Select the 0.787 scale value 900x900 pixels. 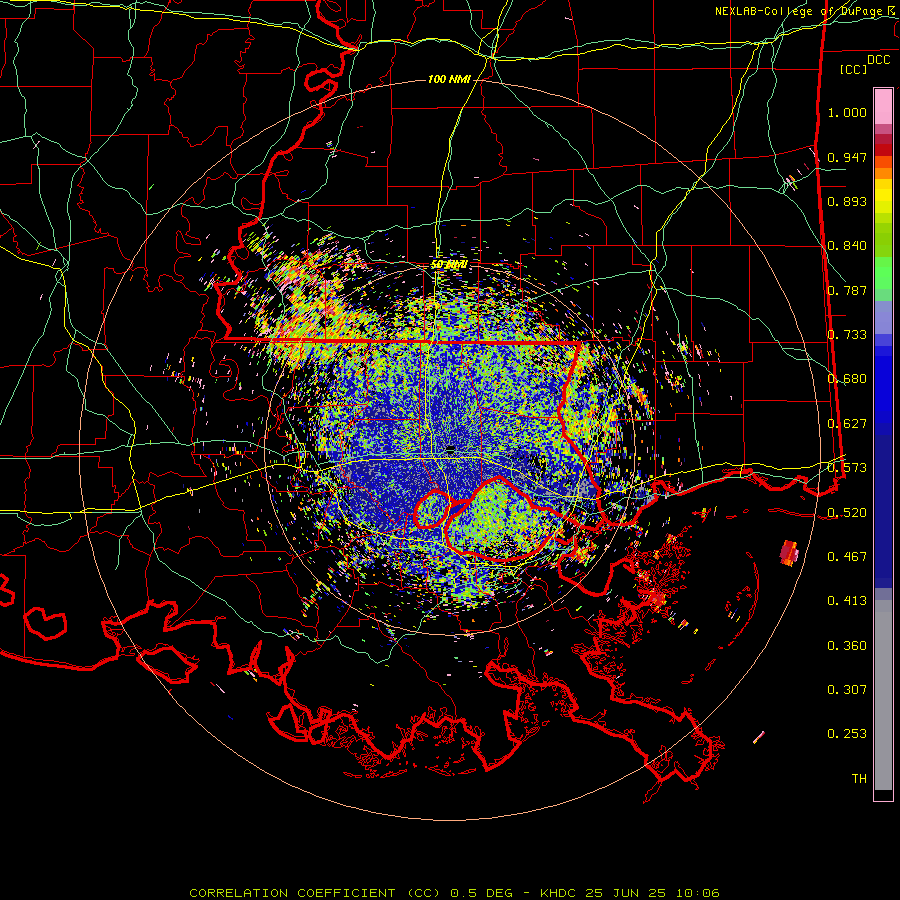point(847,290)
